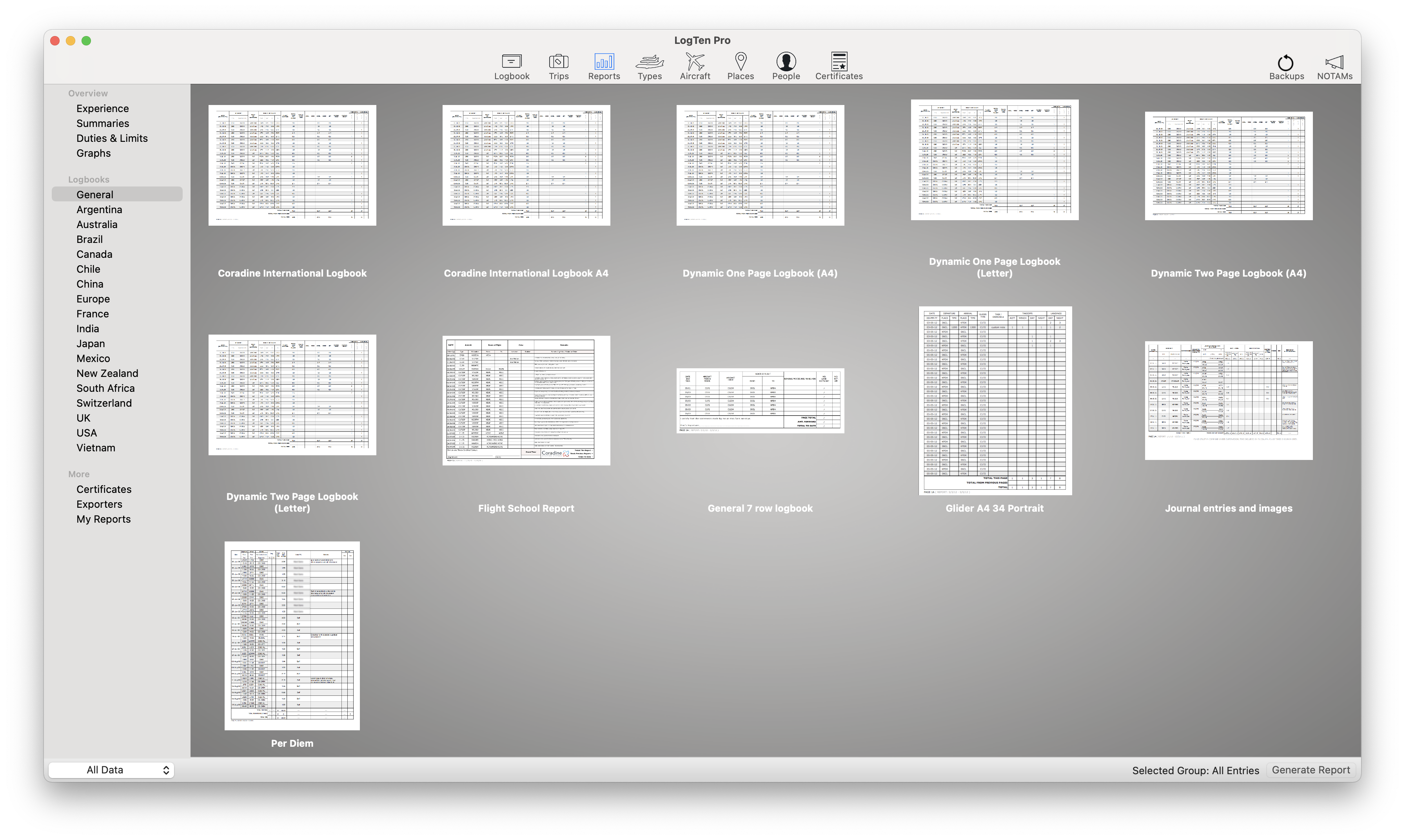Open the Logbook toolbar icon

(x=511, y=66)
